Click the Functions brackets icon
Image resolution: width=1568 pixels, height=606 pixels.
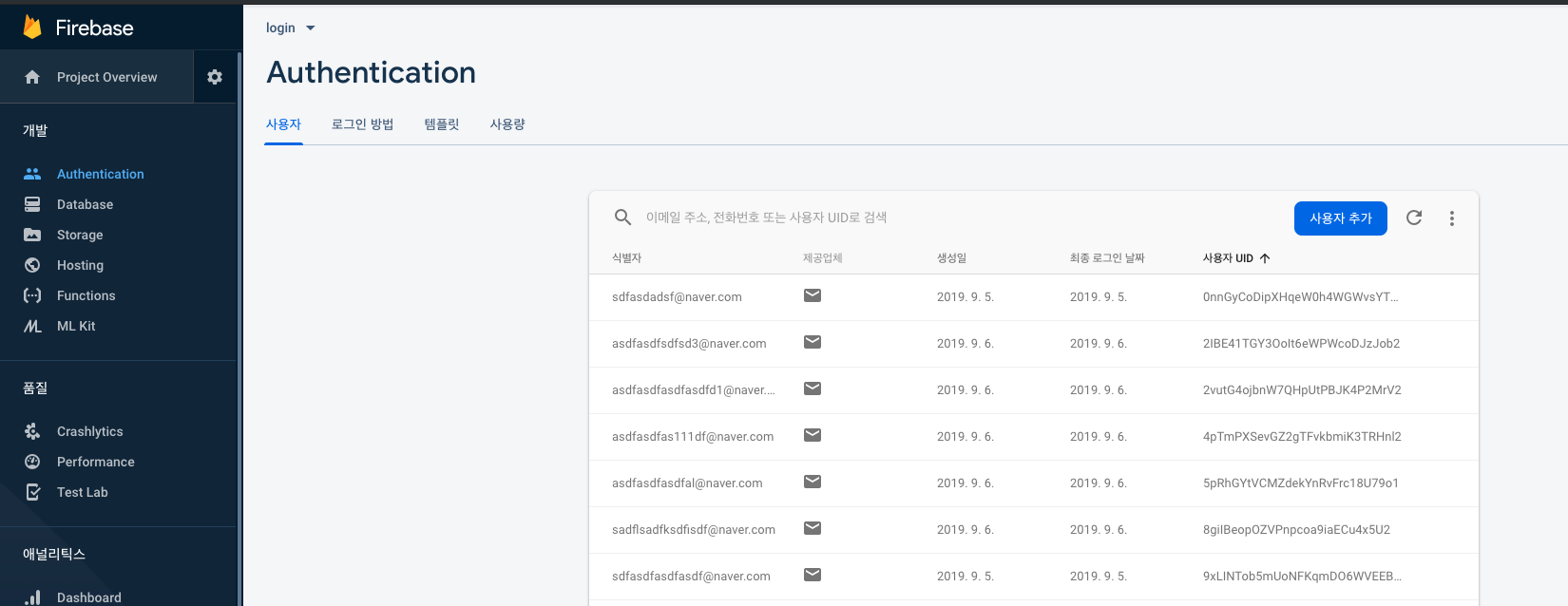[x=32, y=295]
